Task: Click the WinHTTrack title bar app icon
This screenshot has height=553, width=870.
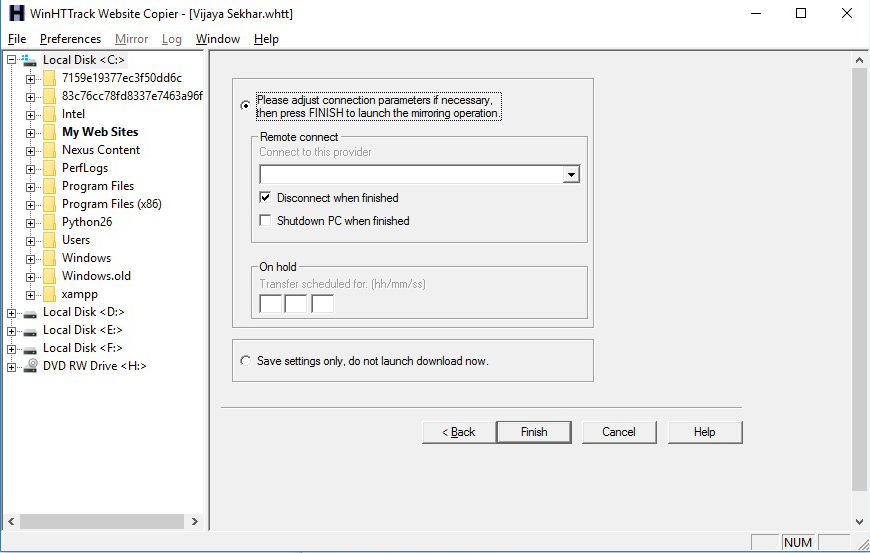Action: [15, 14]
